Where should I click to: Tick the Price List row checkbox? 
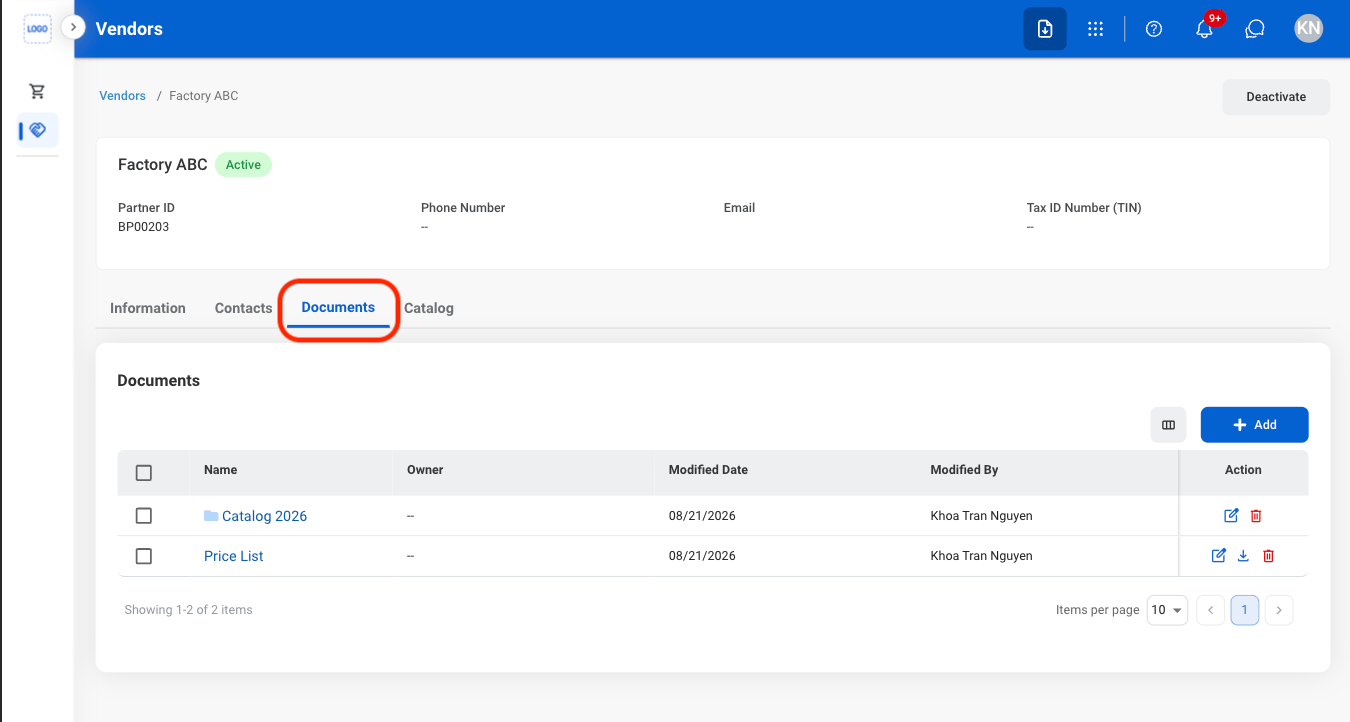point(144,556)
